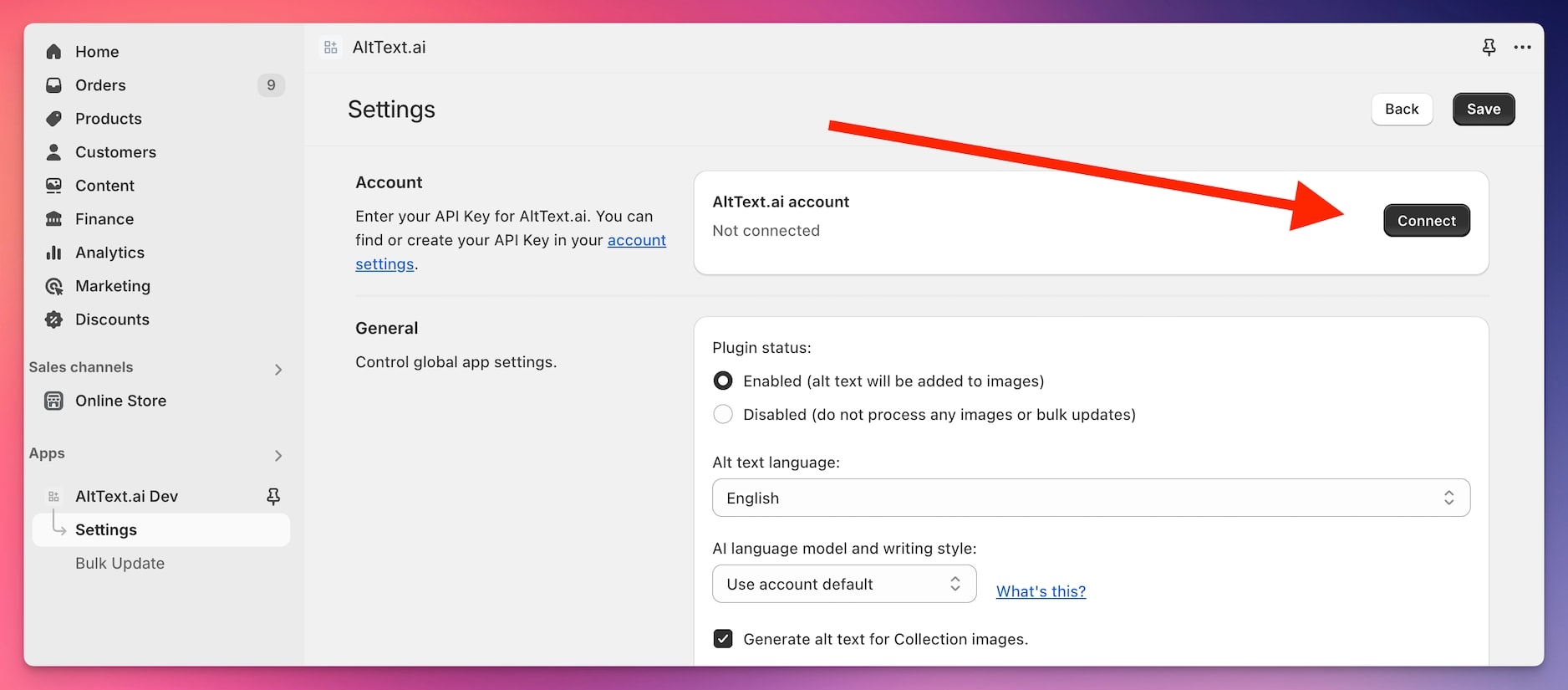Click the Marketing target icon
The height and width of the screenshot is (690, 1568).
click(x=53, y=286)
